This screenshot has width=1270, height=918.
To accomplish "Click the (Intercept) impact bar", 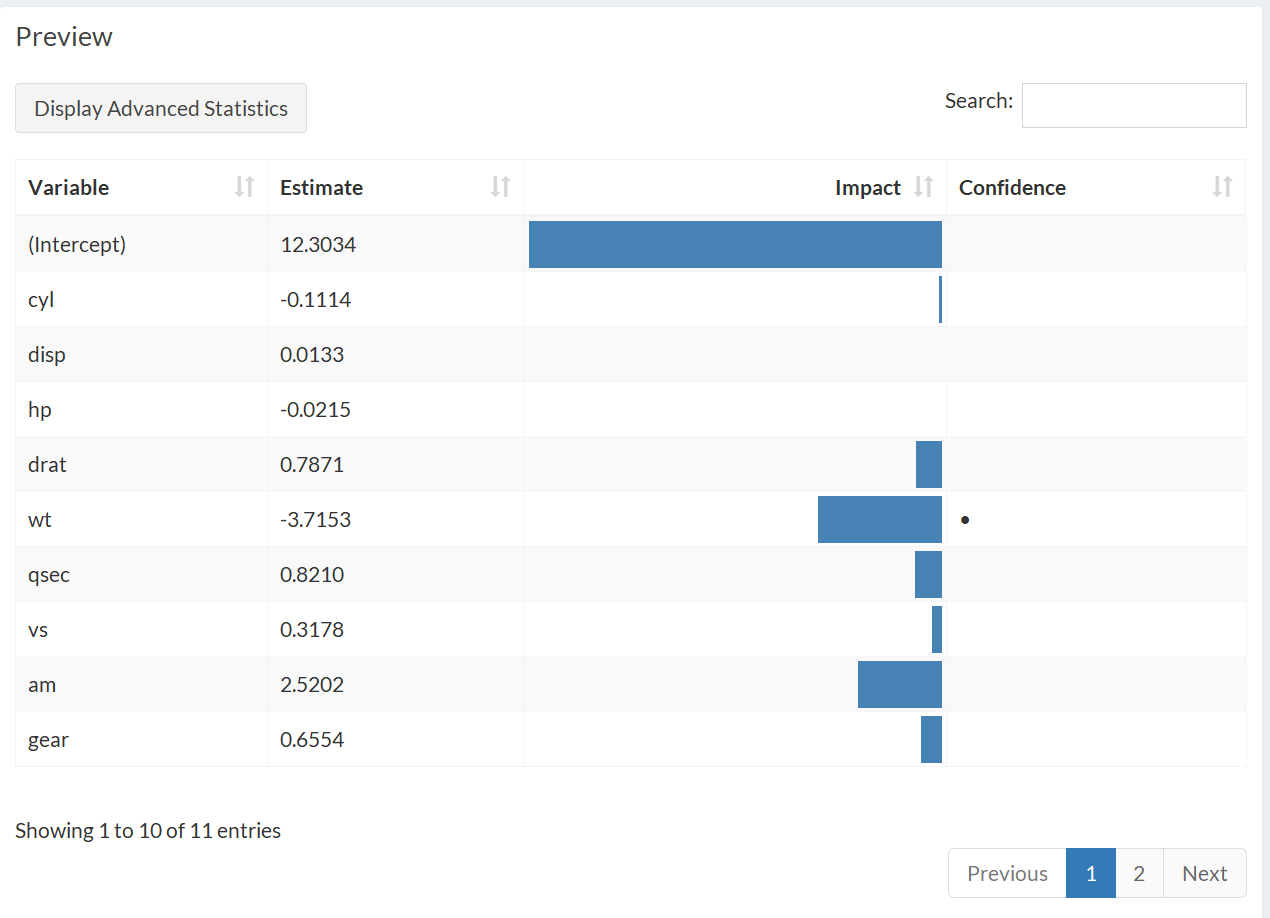I will point(735,244).
